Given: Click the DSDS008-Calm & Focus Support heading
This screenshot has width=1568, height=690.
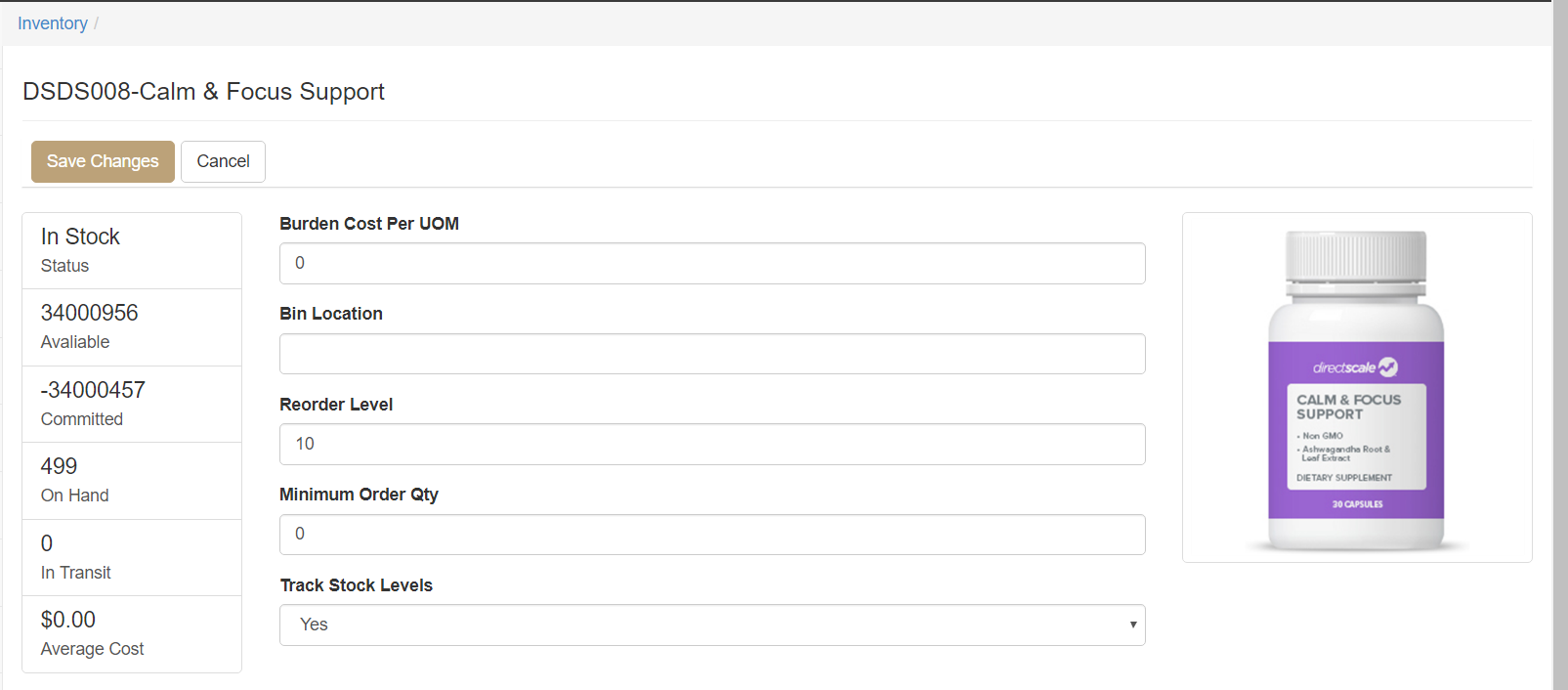Looking at the screenshot, I should coord(203,92).
